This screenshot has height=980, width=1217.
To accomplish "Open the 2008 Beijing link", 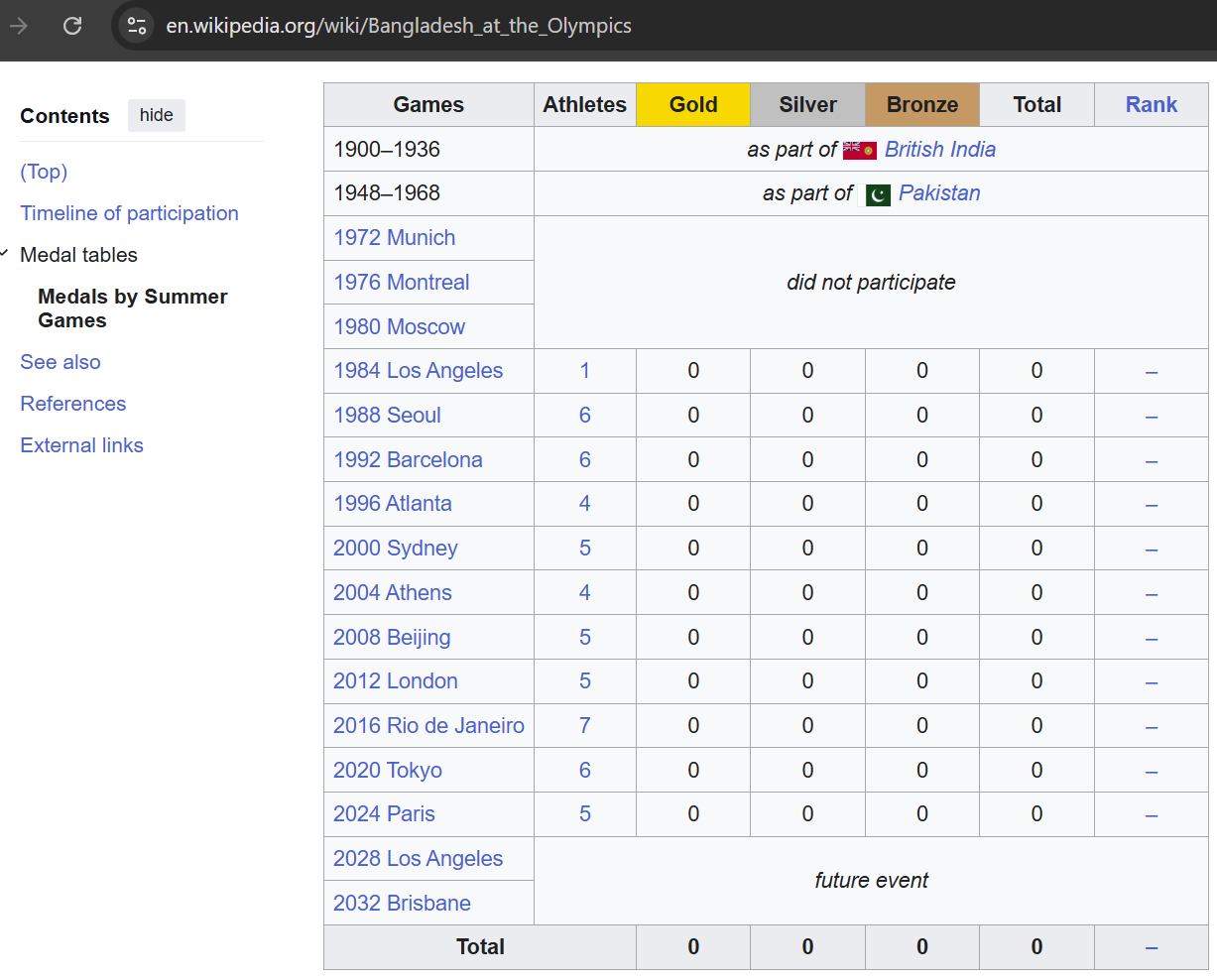I will 392,637.
